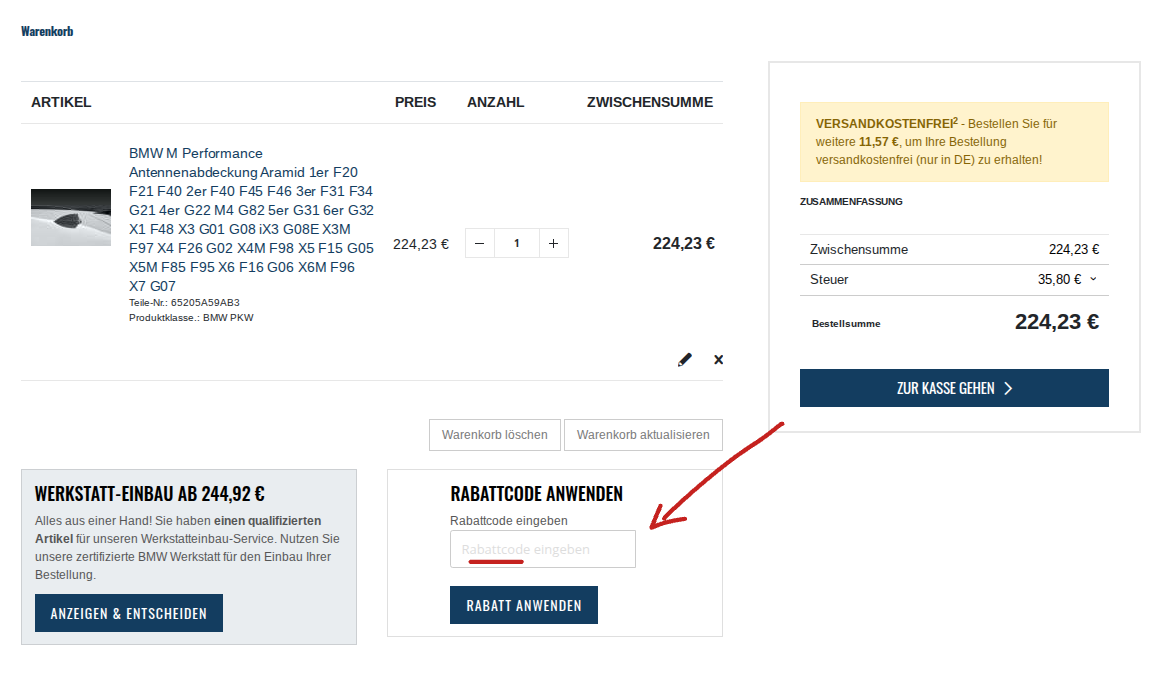Click the Zwischensumme row in summary
This screenshot has height=677, width=1159.
click(x=954, y=250)
